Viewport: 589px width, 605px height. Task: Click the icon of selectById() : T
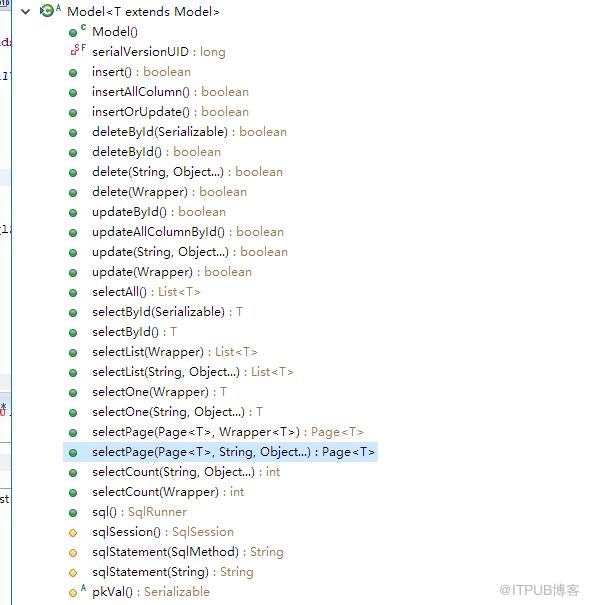(x=73, y=333)
